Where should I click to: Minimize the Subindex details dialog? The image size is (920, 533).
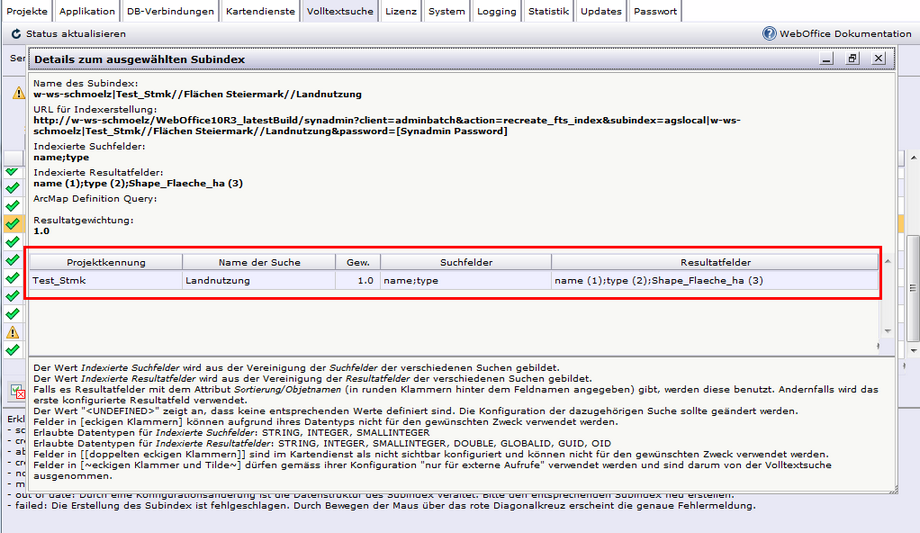tap(826, 59)
